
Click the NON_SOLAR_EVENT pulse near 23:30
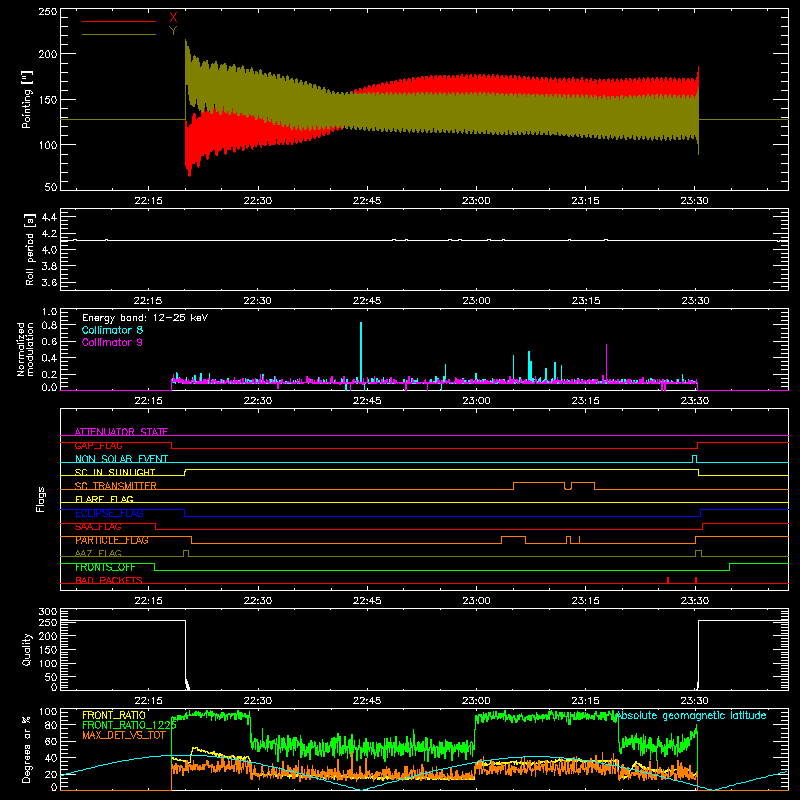(694, 458)
